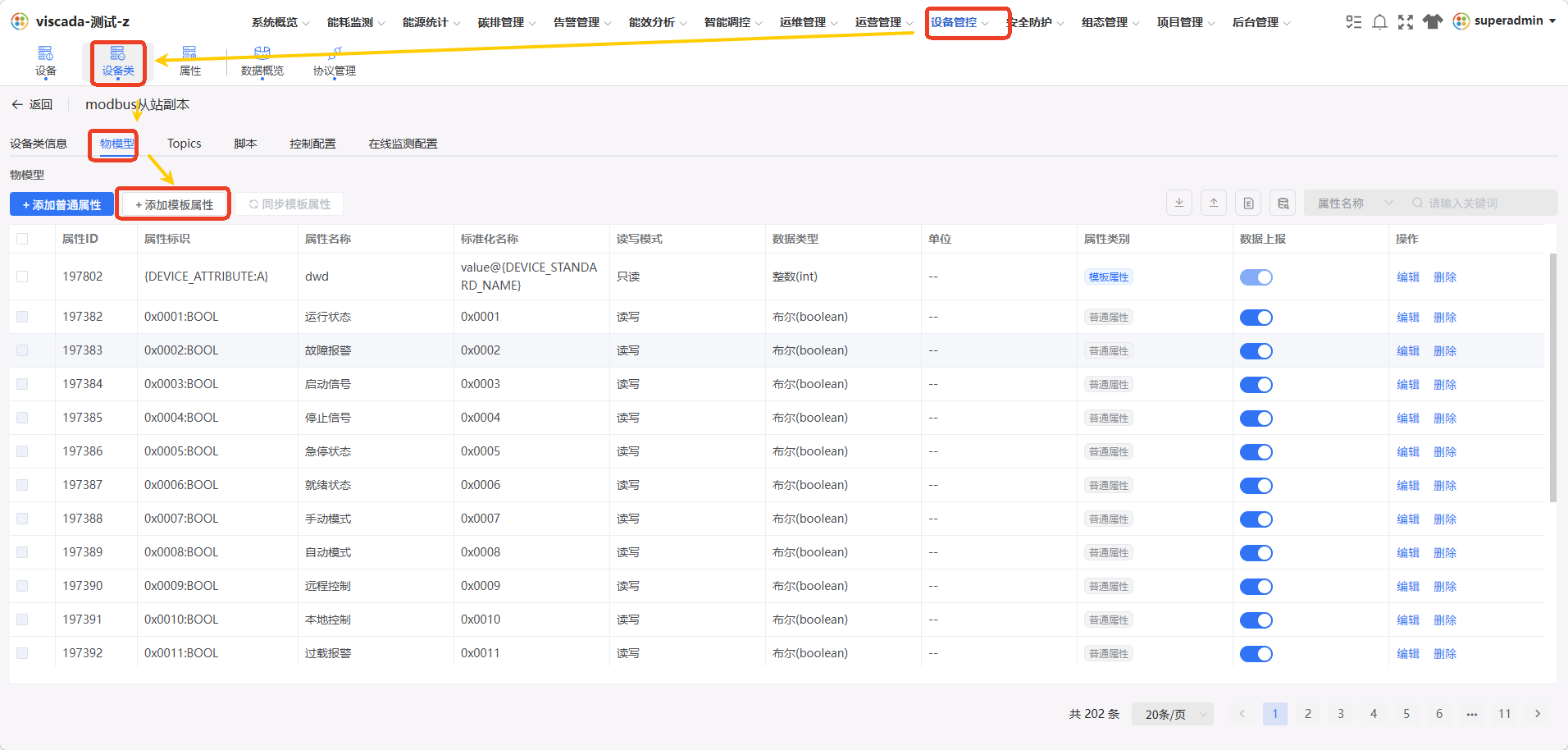Switch to the 控制配置 tab
The height and width of the screenshot is (750, 1568).
click(312, 144)
